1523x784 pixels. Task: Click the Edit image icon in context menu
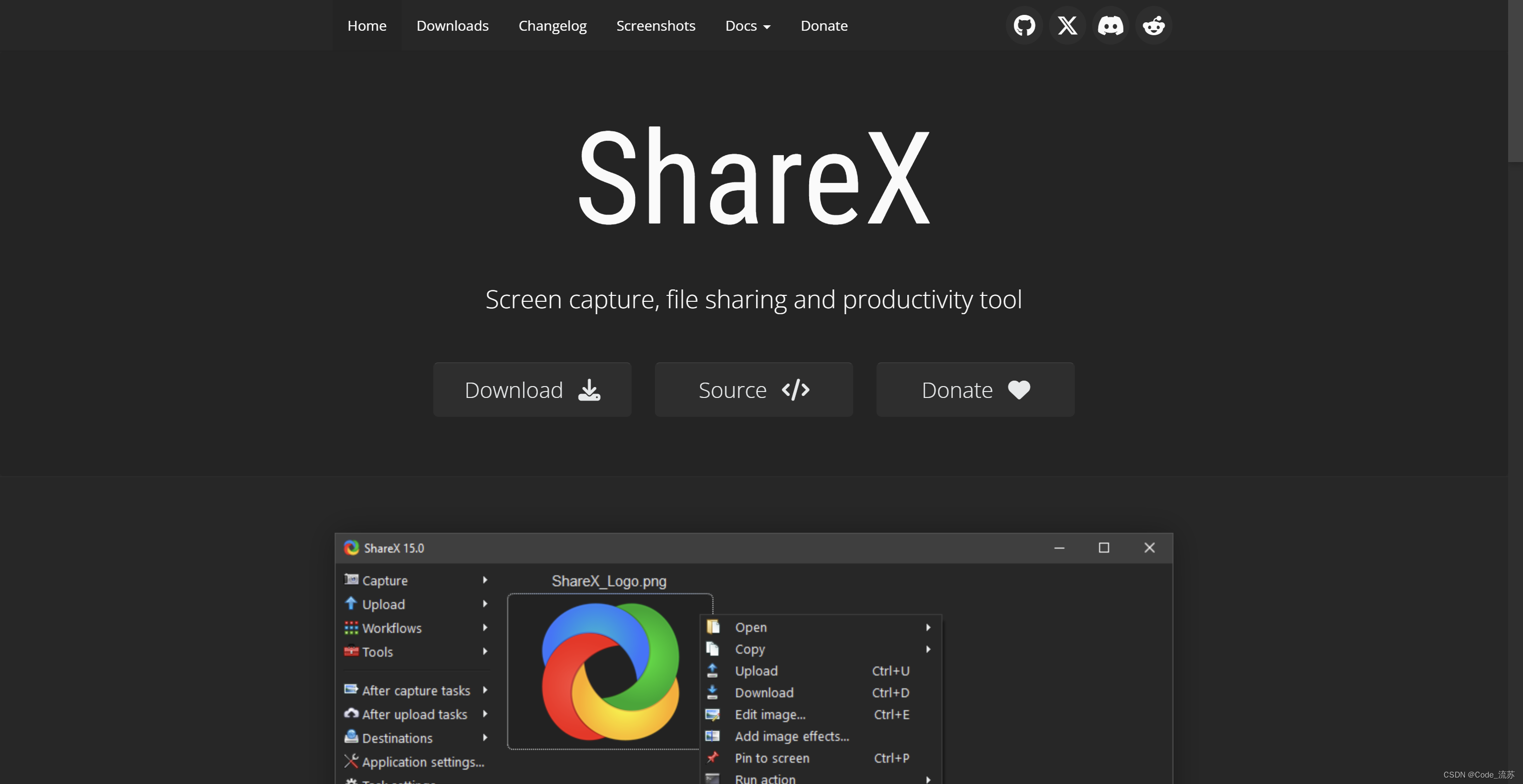coord(713,714)
